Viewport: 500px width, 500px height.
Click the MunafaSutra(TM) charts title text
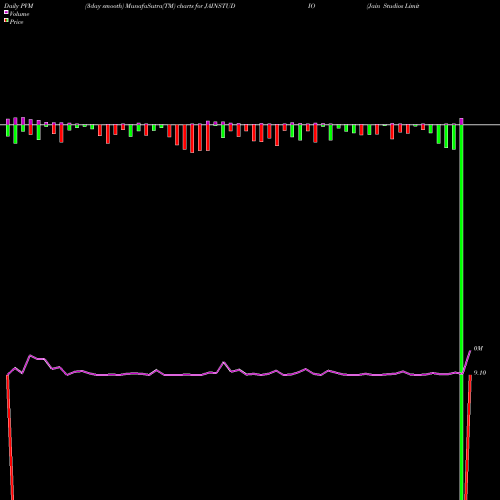click(160, 6)
